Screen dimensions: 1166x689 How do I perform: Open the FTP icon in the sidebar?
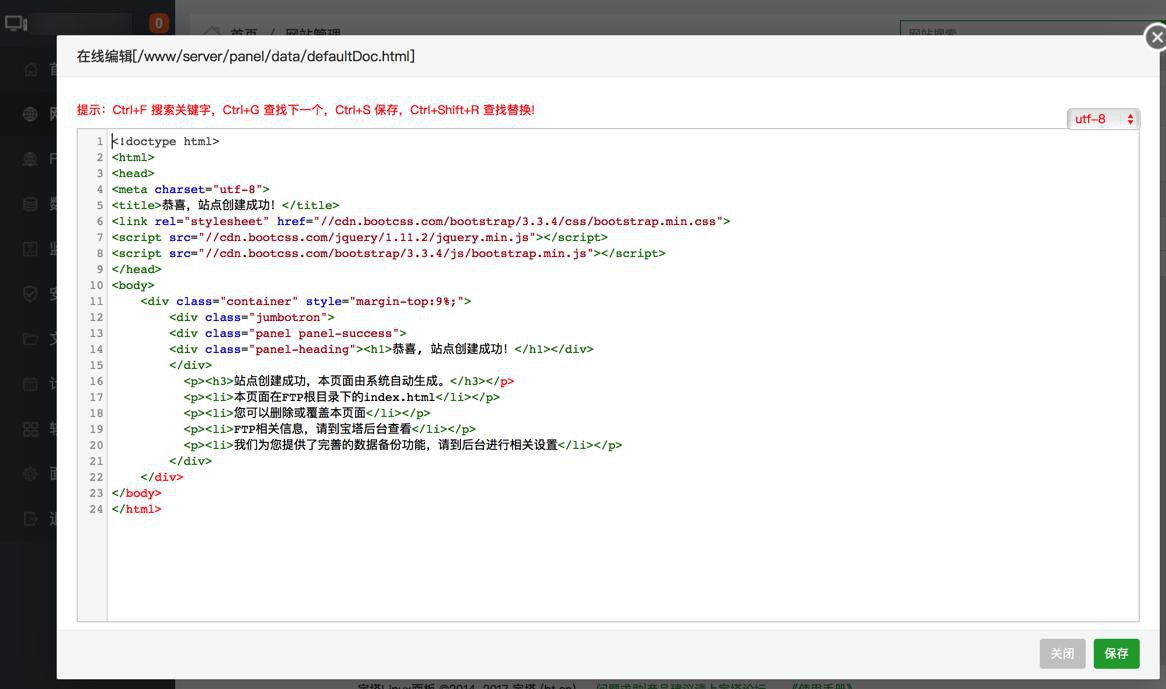30,158
